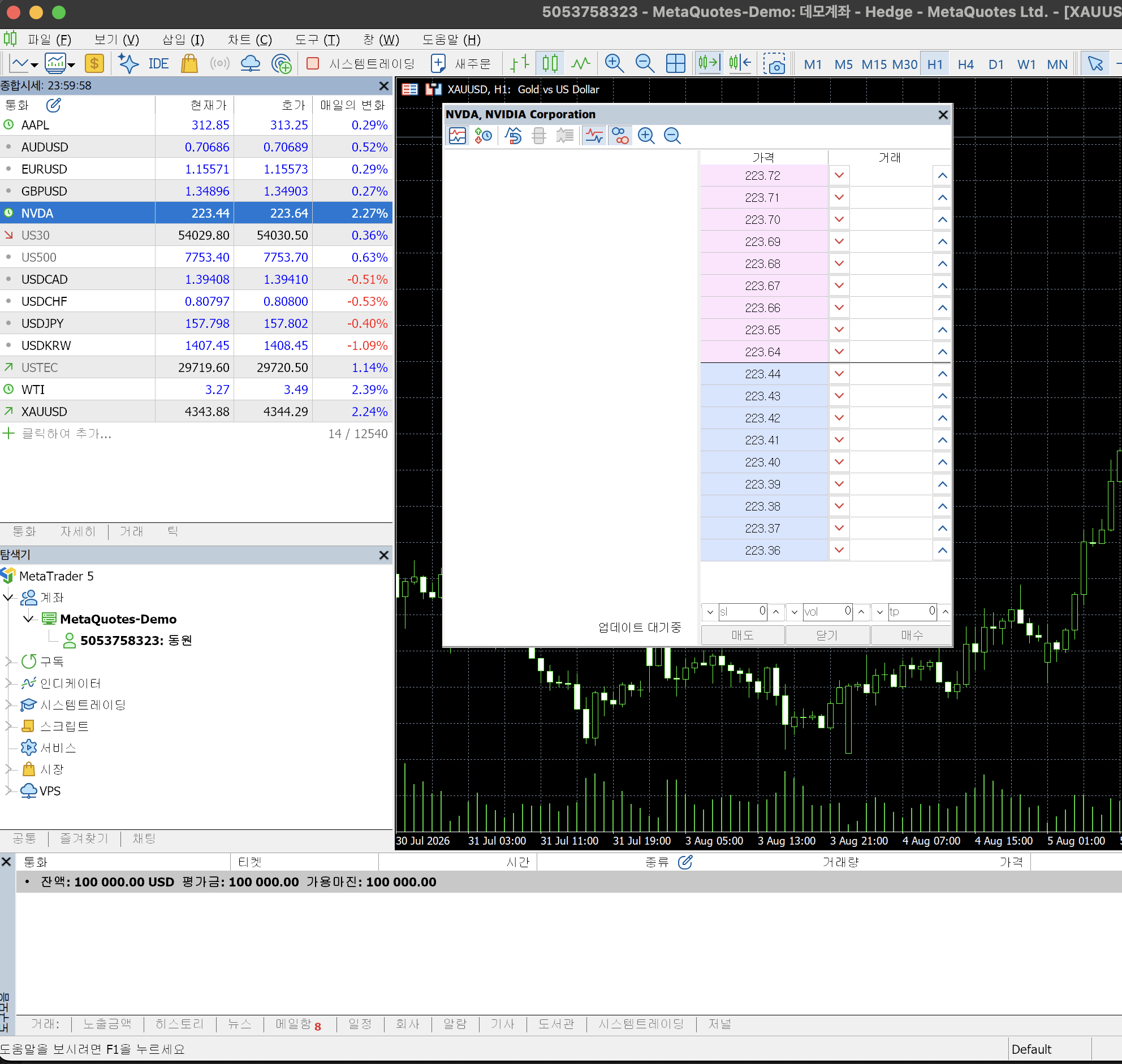Click red sell arrow at price 223.72
Viewport: 1122px width, 1064px height.
839,176
